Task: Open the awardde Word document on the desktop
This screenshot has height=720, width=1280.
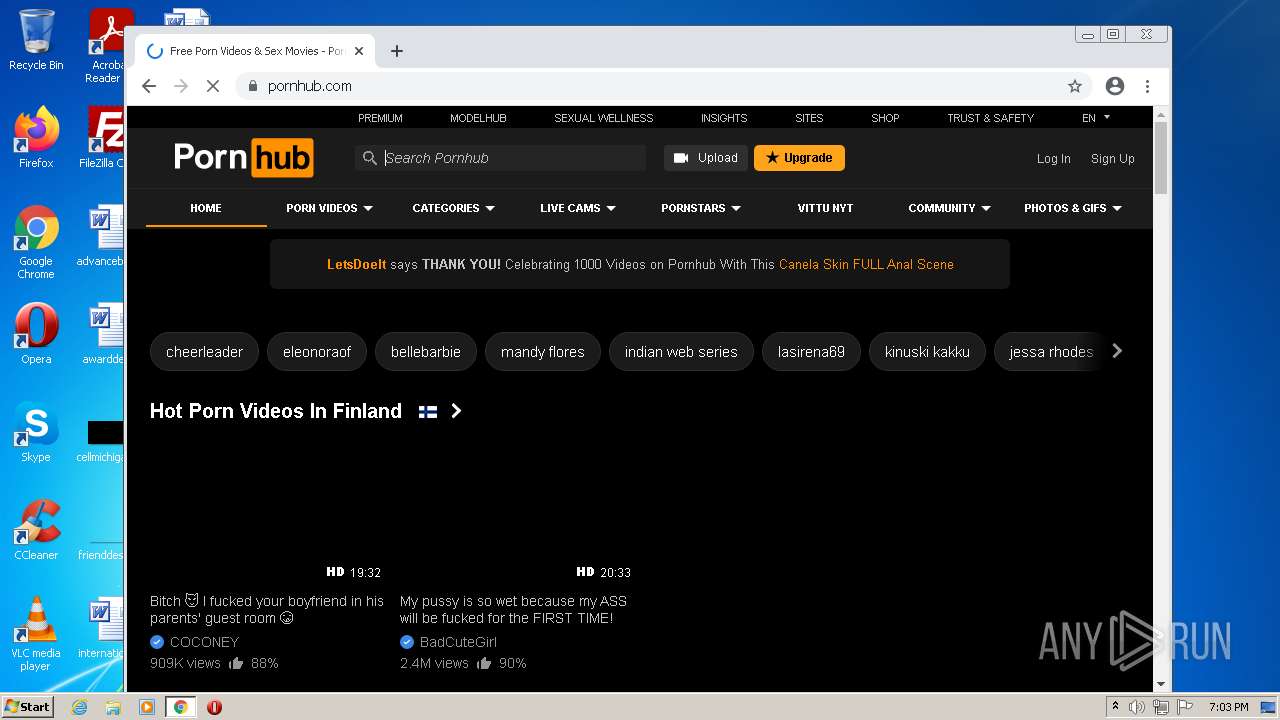Action: 103,334
